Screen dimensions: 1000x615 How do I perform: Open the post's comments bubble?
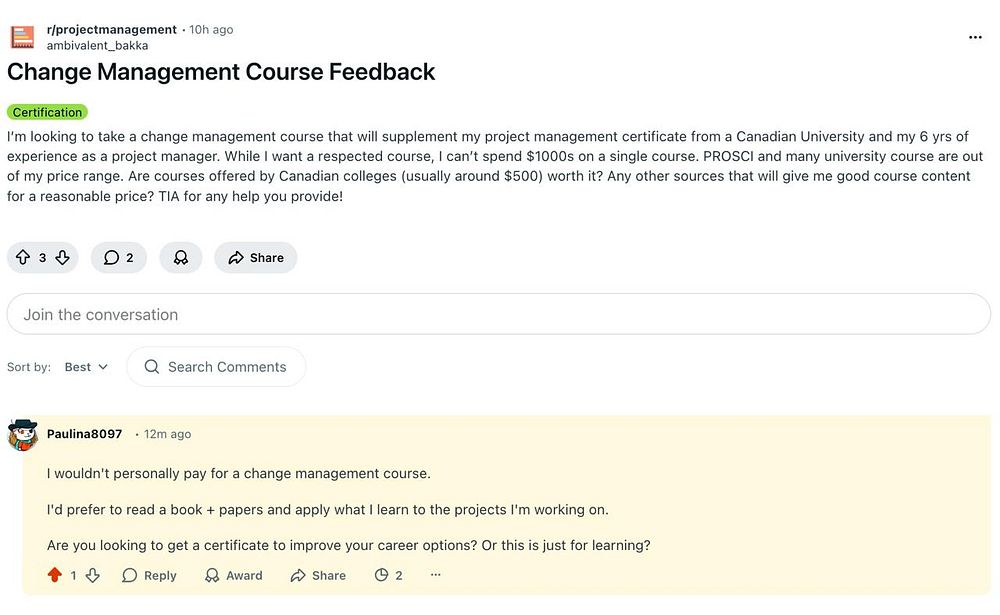click(119, 258)
